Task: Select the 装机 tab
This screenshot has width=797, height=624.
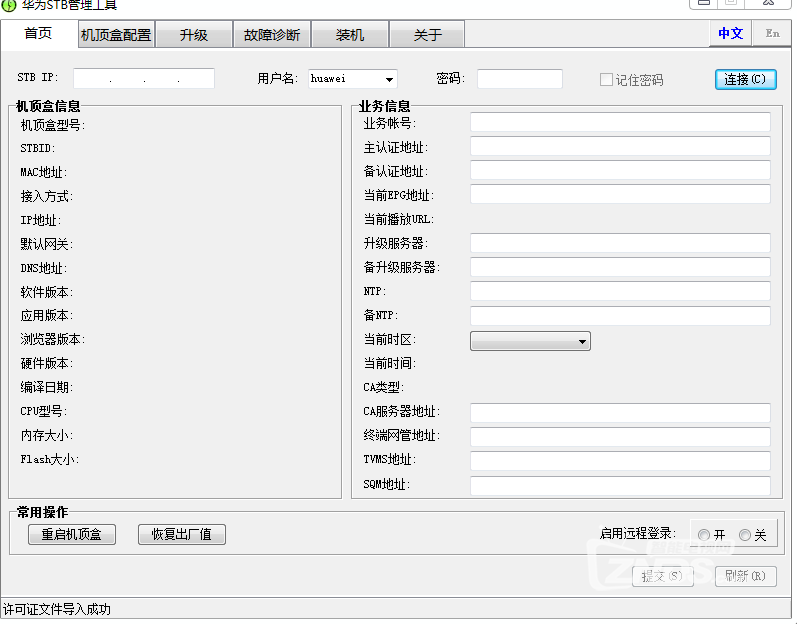Action: [350, 35]
